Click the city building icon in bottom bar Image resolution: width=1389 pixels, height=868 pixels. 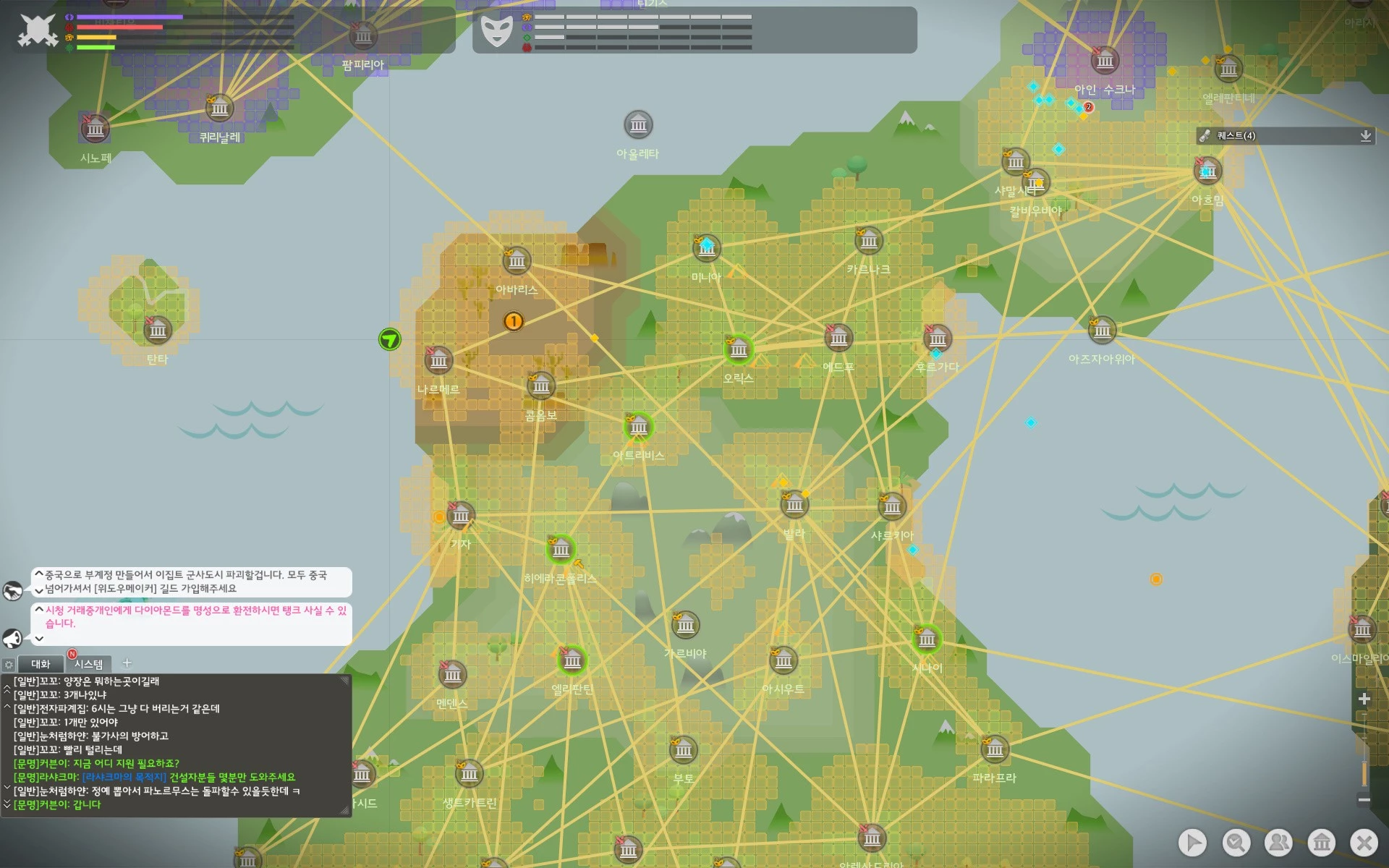click(1322, 843)
